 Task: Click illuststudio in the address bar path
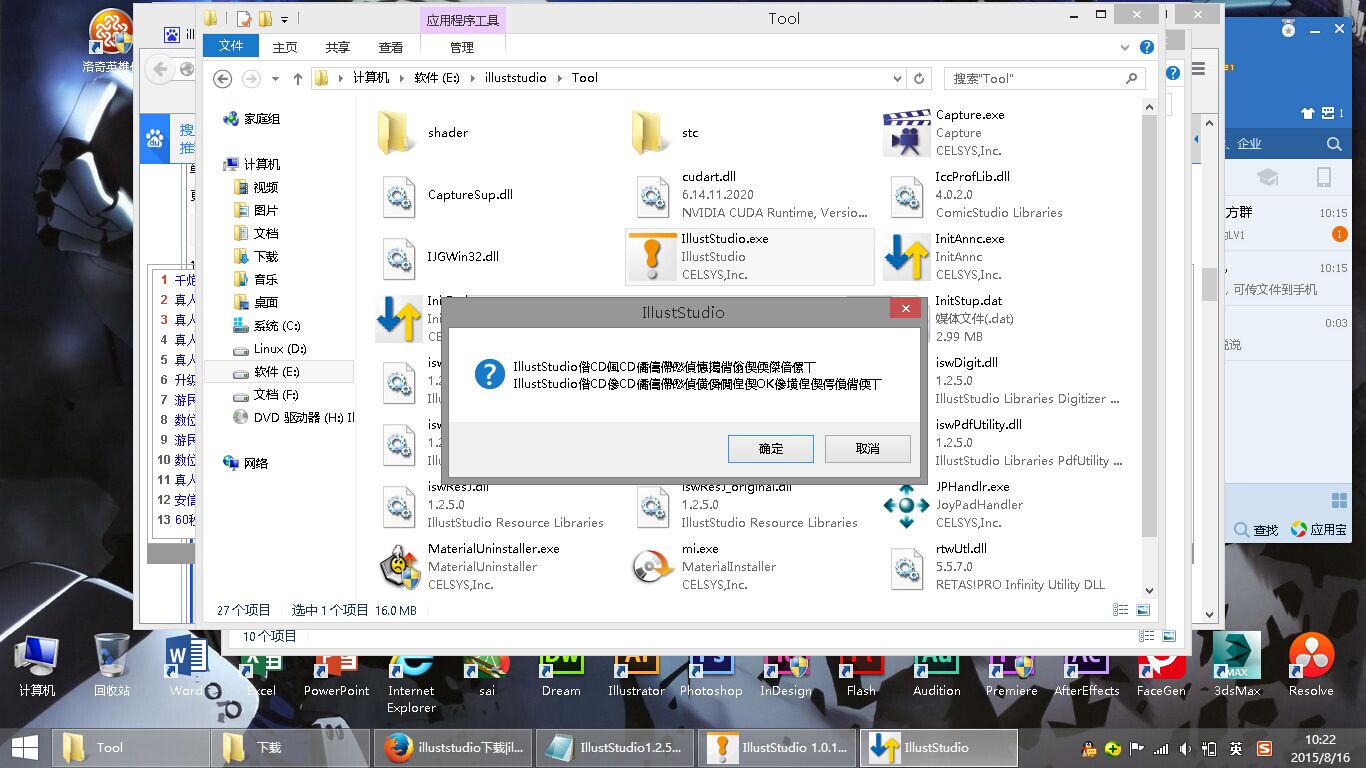(x=515, y=78)
